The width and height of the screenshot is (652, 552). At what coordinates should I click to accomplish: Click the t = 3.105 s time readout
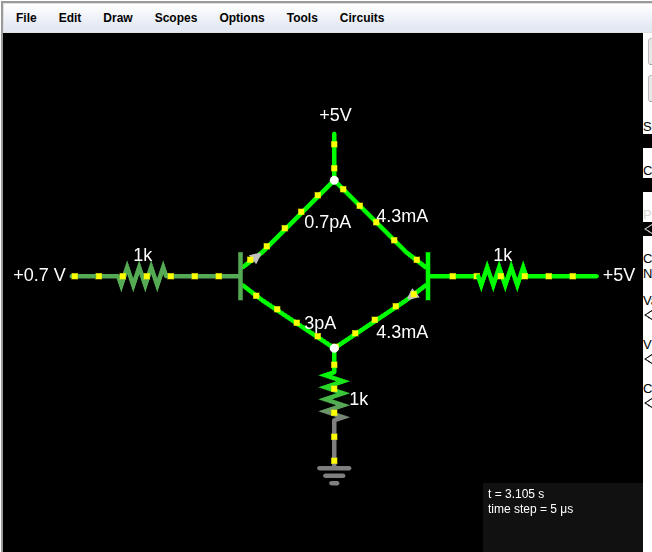516,494
